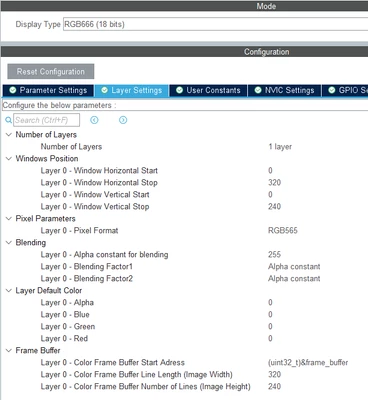
Task: Open the GPIO Settings tab
Action: pos(345,90)
